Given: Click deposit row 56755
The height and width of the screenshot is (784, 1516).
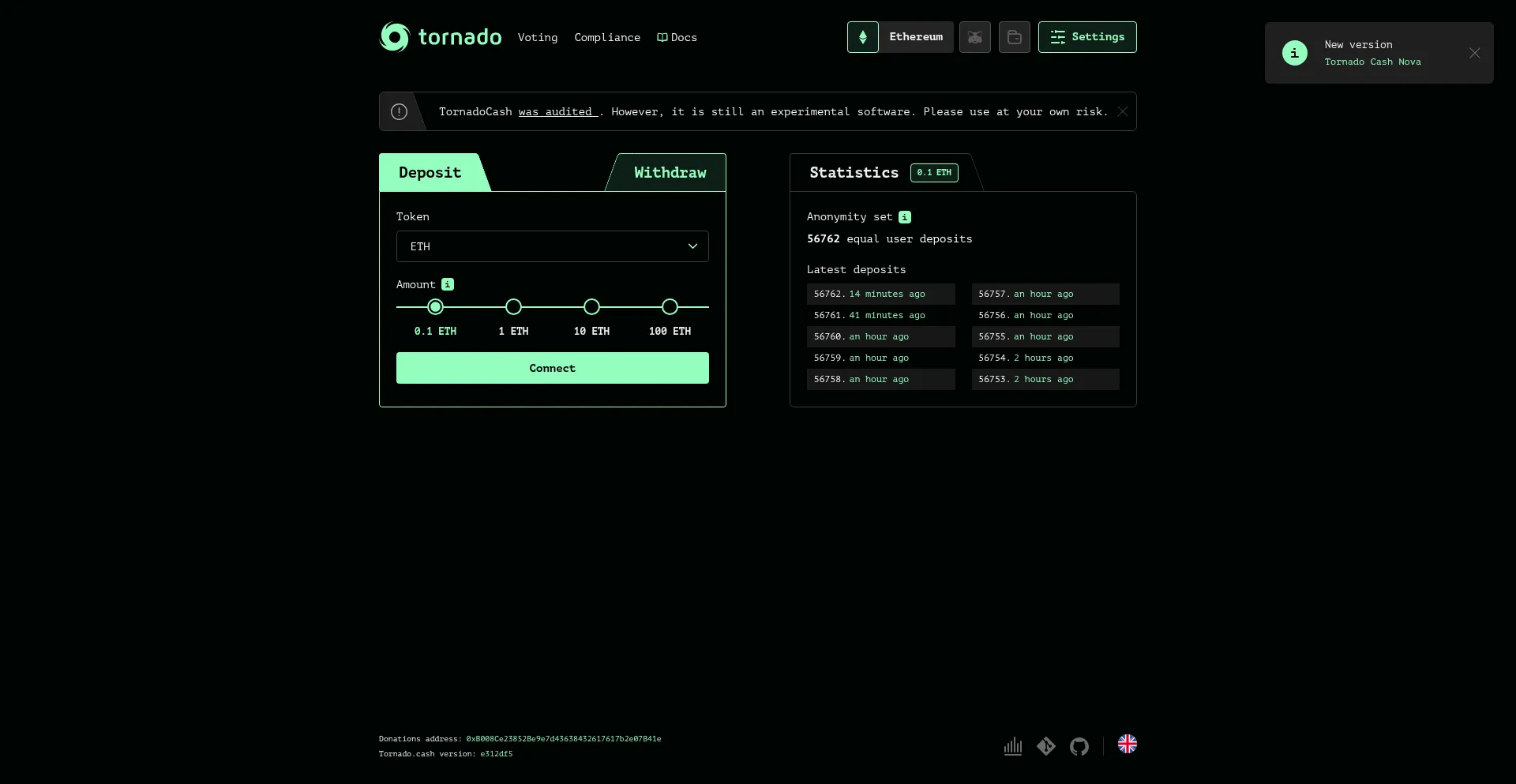Looking at the screenshot, I should [1045, 336].
